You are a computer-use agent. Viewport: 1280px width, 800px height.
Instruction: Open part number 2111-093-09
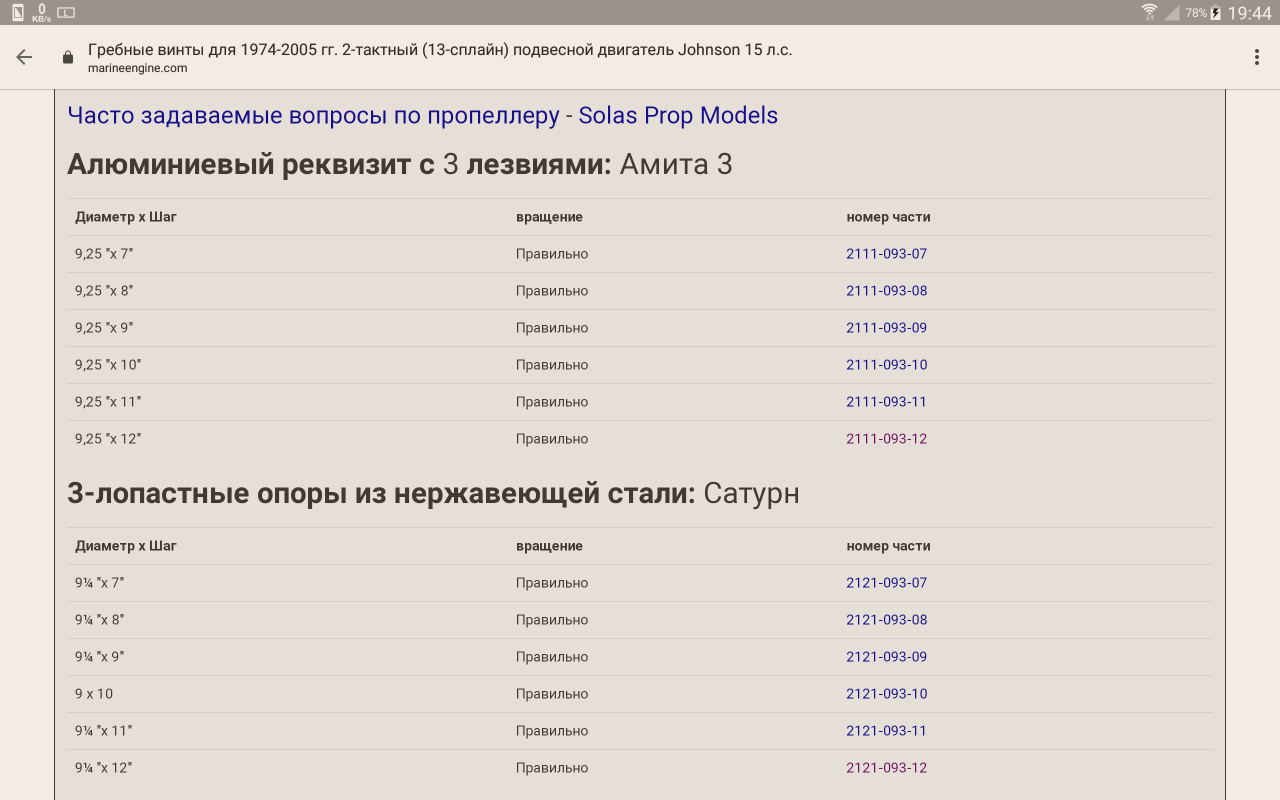point(886,328)
